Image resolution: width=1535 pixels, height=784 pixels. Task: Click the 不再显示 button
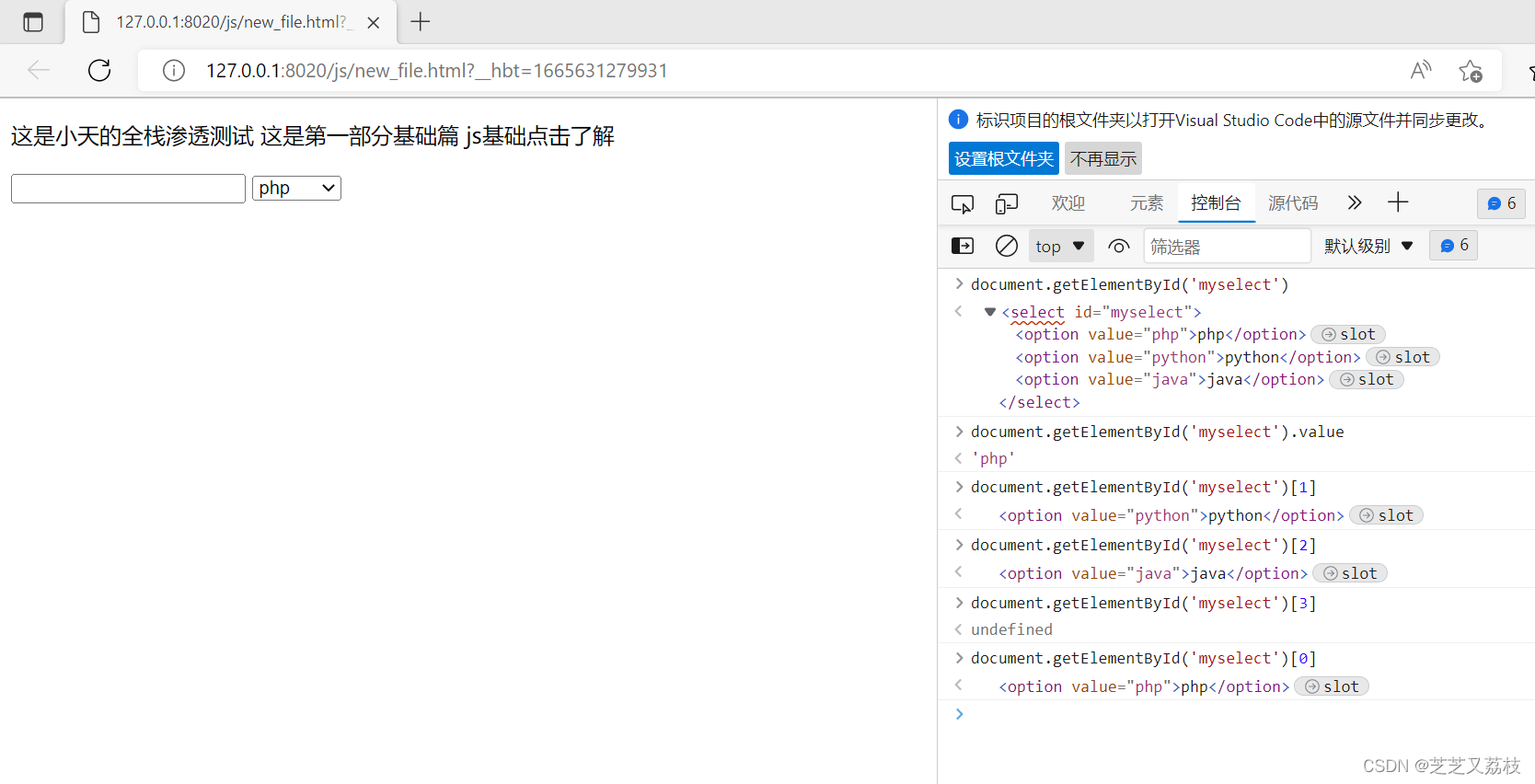pos(1103,158)
